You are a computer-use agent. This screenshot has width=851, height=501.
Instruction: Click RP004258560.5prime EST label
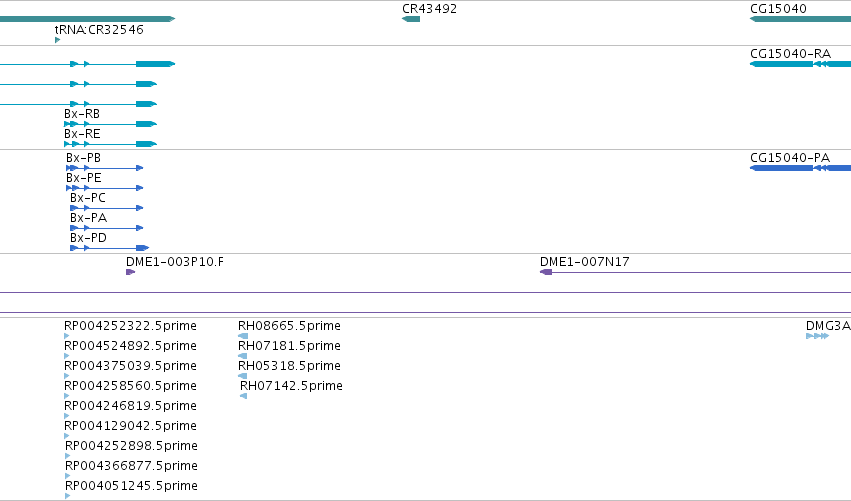(x=130, y=386)
